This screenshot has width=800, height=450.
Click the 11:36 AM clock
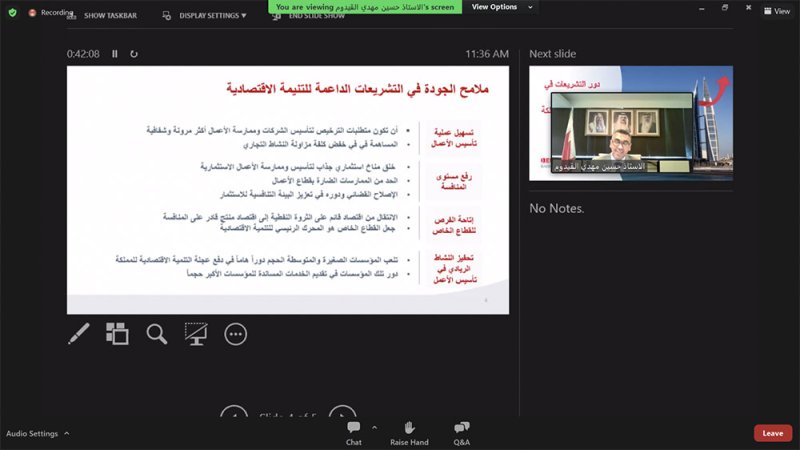487,54
